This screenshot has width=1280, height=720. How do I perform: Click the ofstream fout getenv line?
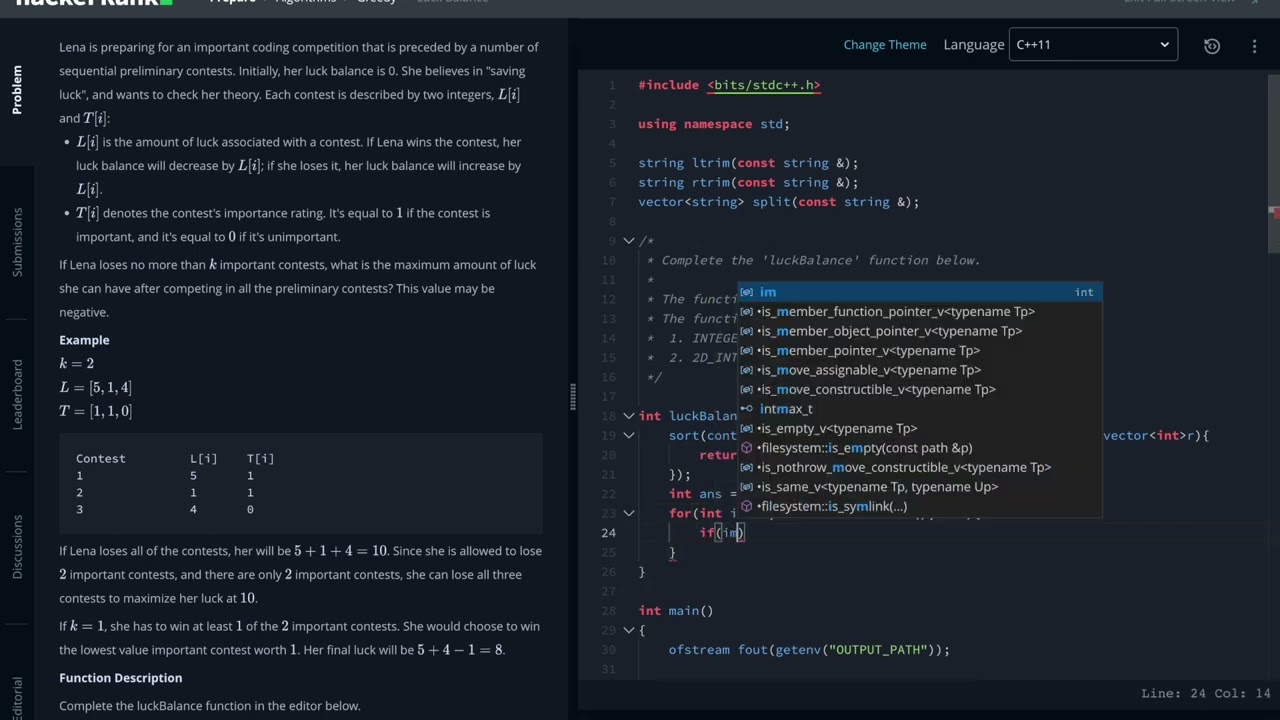pyautogui.click(x=809, y=650)
